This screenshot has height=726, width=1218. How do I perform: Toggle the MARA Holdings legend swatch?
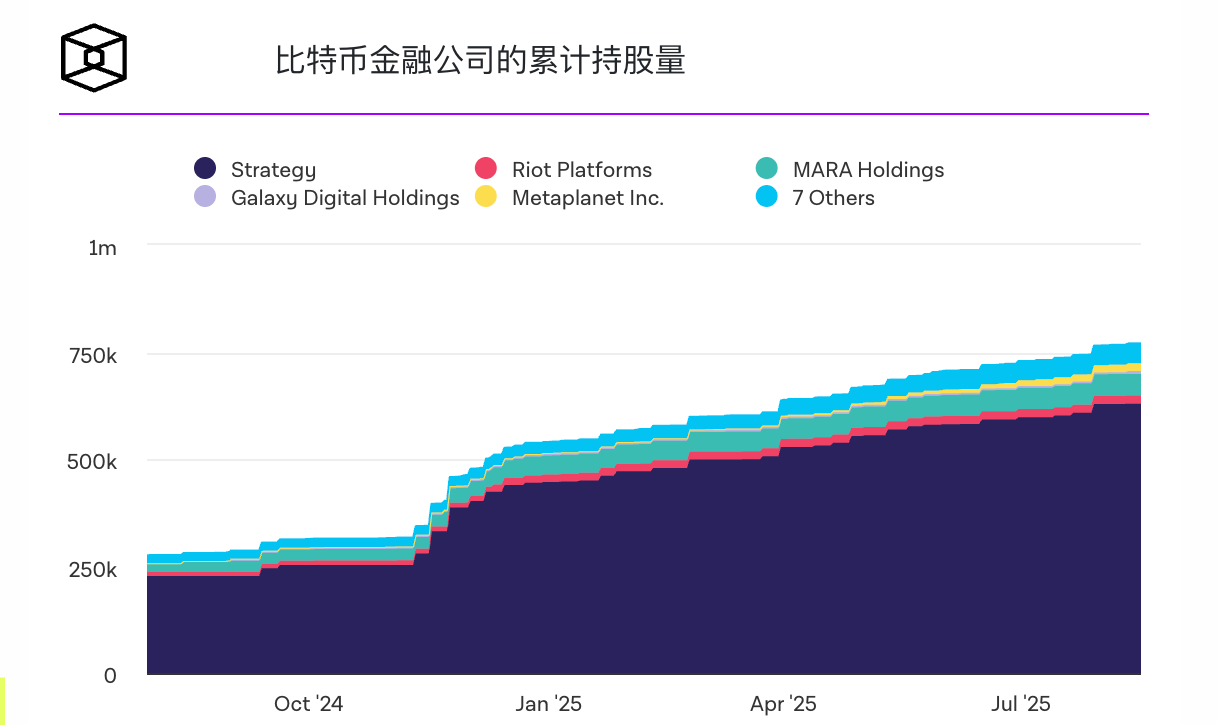click(x=767, y=169)
